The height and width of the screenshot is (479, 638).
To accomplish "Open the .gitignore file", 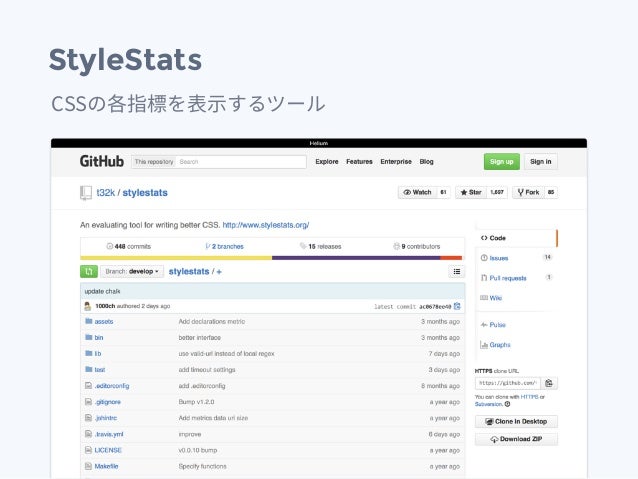I will coord(107,402).
